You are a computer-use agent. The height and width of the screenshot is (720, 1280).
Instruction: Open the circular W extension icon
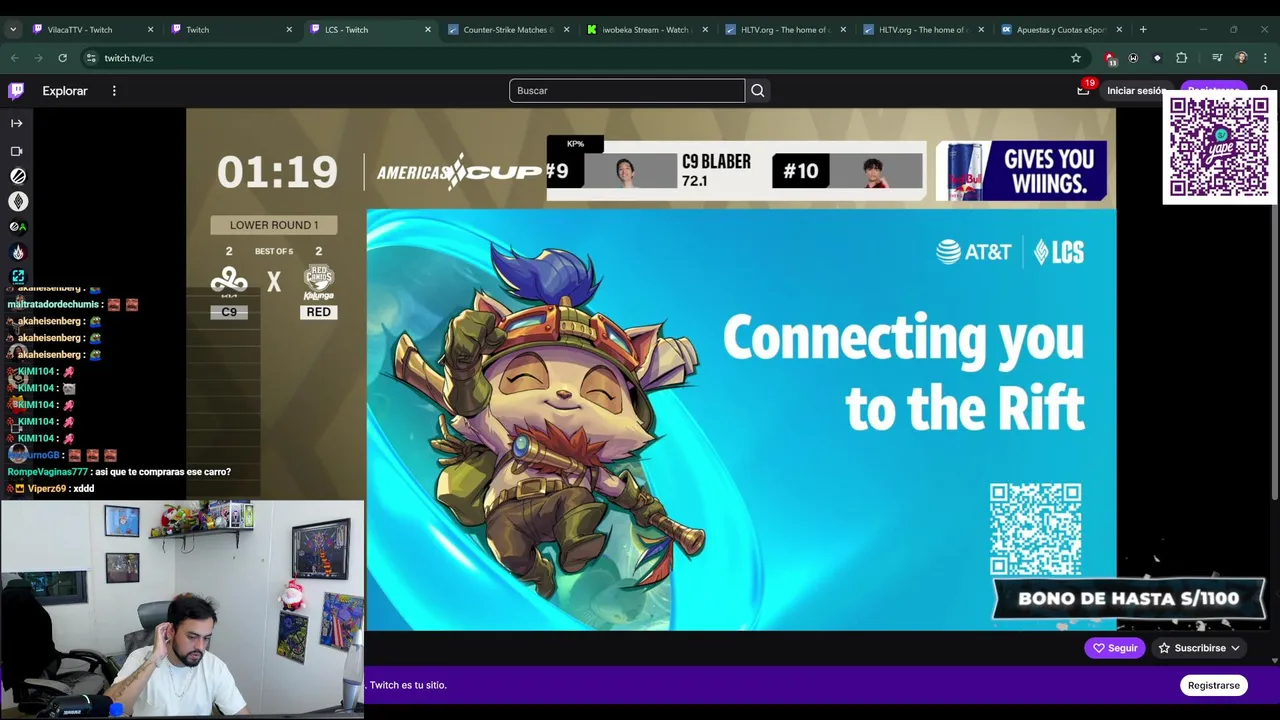[x=1133, y=58]
